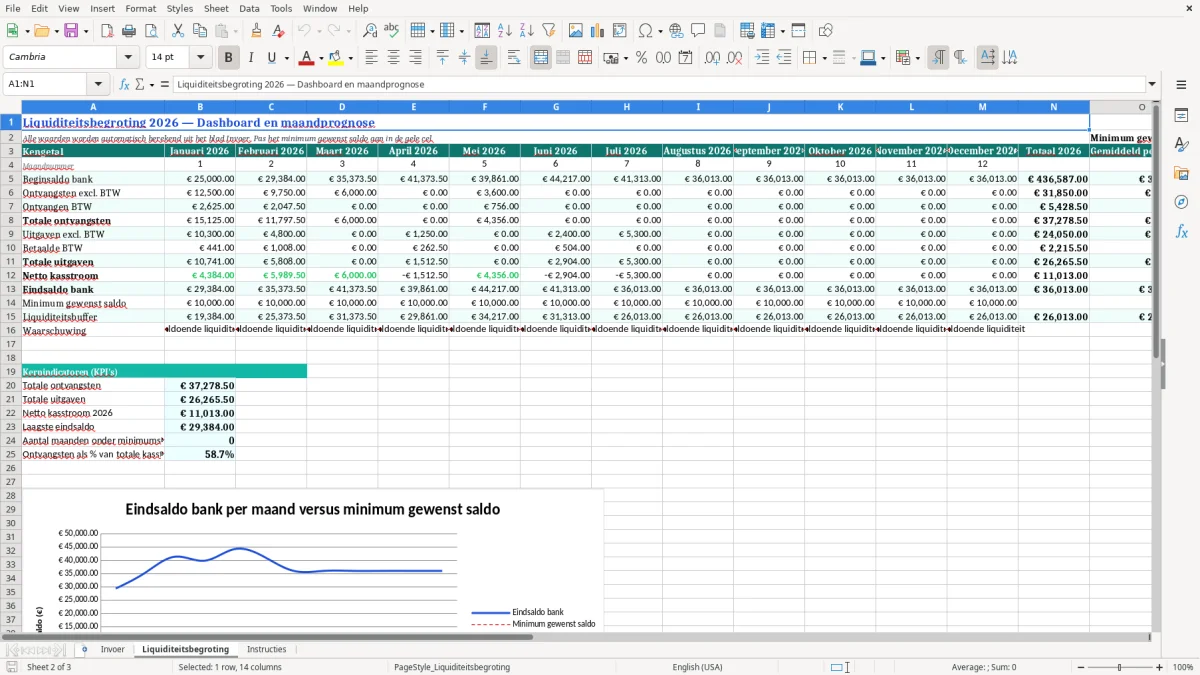Image resolution: width=1200 pixels, height=675 pixels.
Task: Add a decimal place
Action: pos(713,58)
